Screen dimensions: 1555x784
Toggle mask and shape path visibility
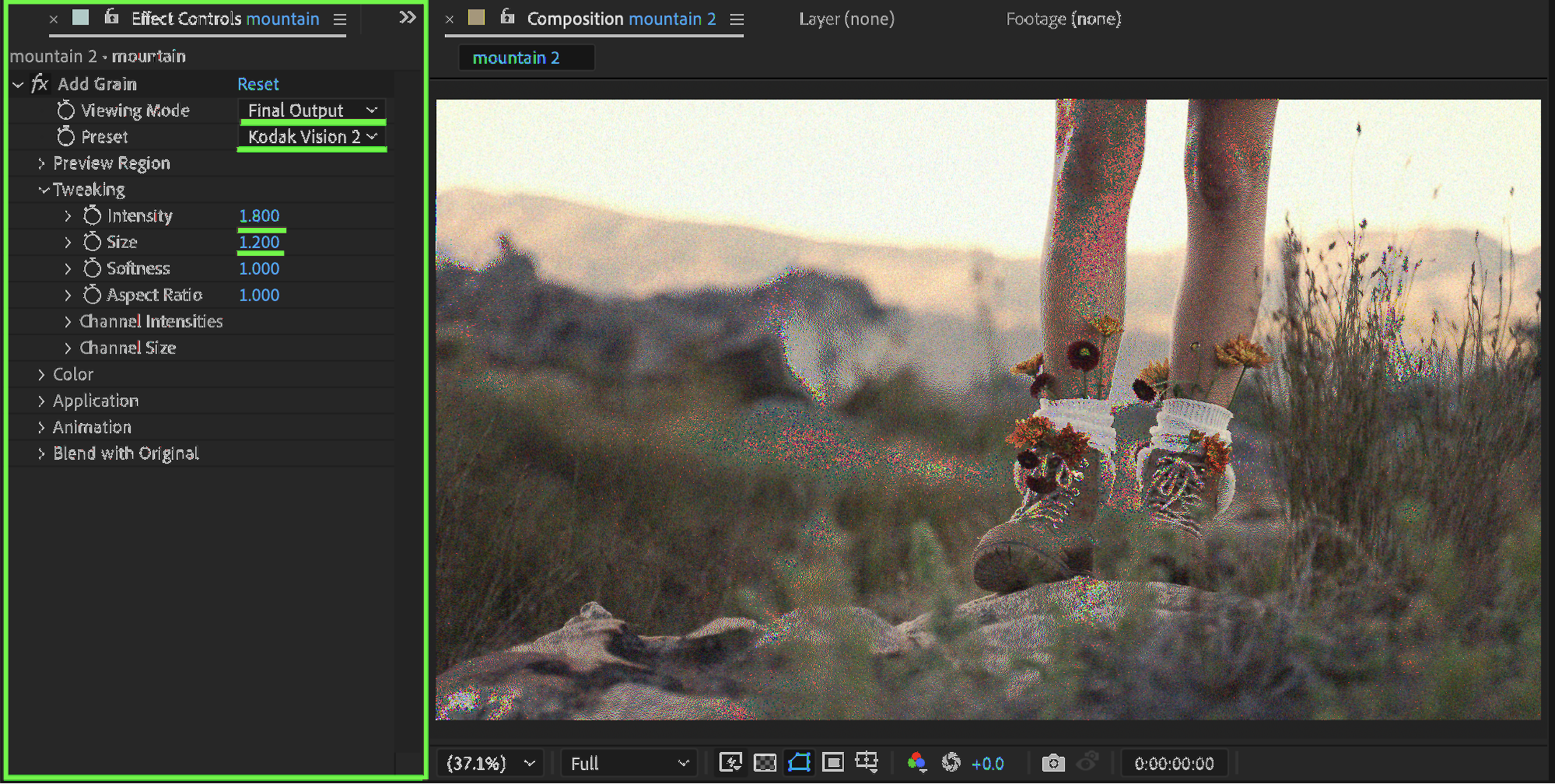pyautogui.click(x=799, y=762)
